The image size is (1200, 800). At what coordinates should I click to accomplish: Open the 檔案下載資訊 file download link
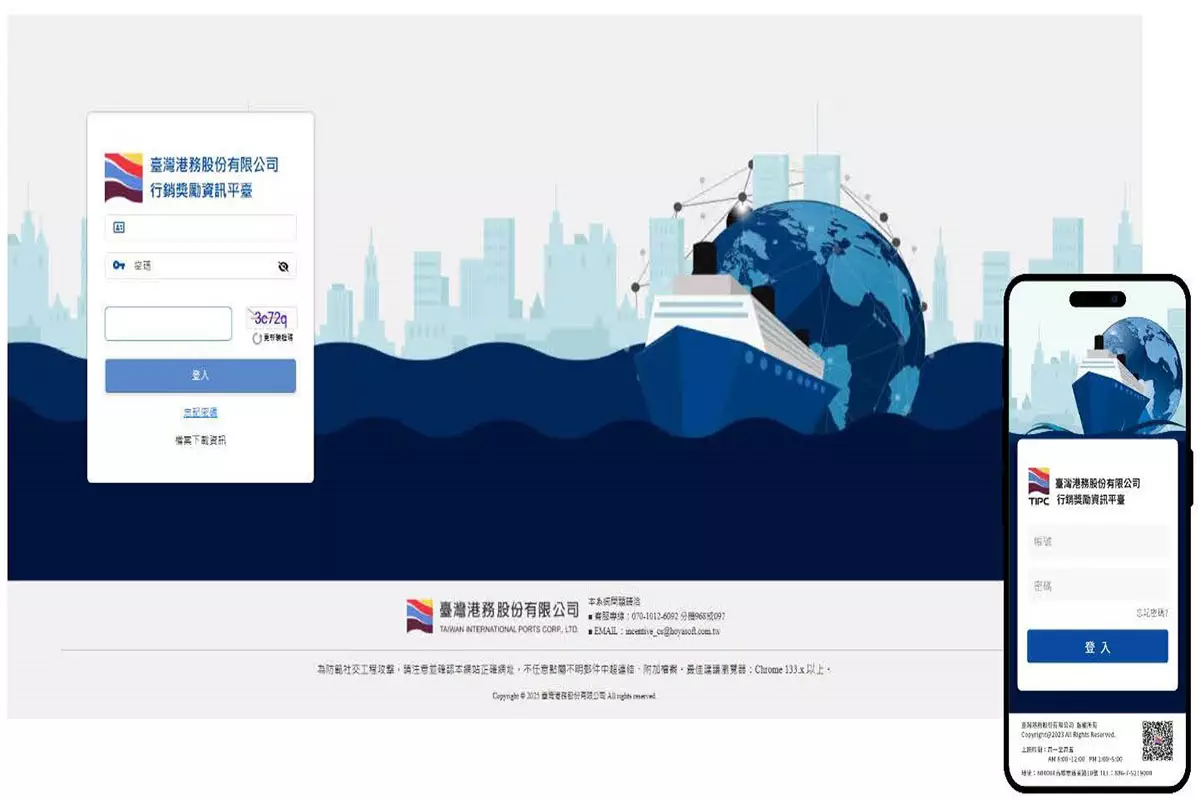(200, 440)
